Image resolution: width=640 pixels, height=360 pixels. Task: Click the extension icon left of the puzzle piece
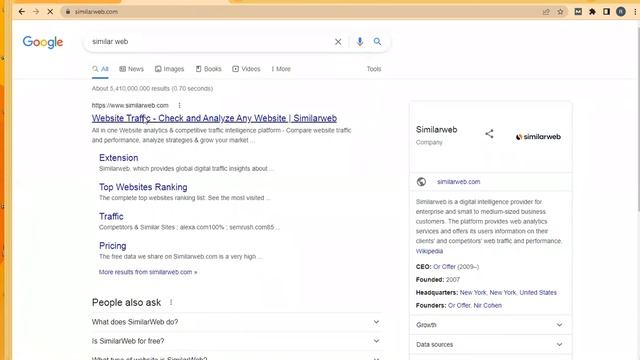click(x=578, y=12)
